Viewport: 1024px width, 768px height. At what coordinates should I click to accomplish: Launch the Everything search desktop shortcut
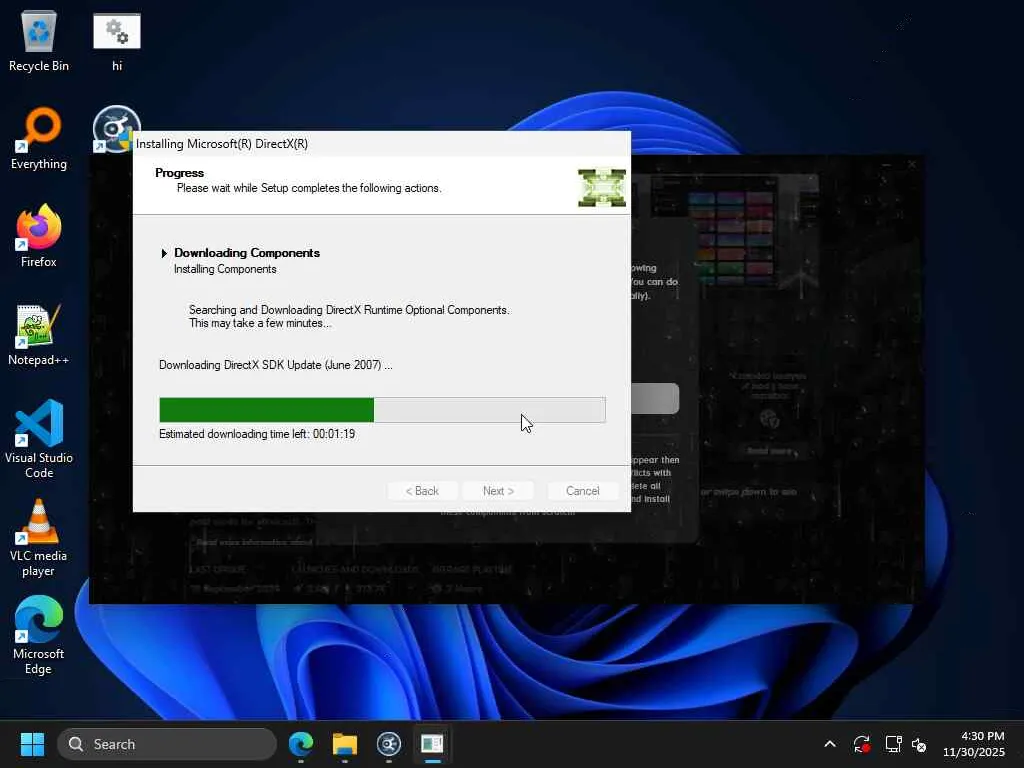(39, 138)
